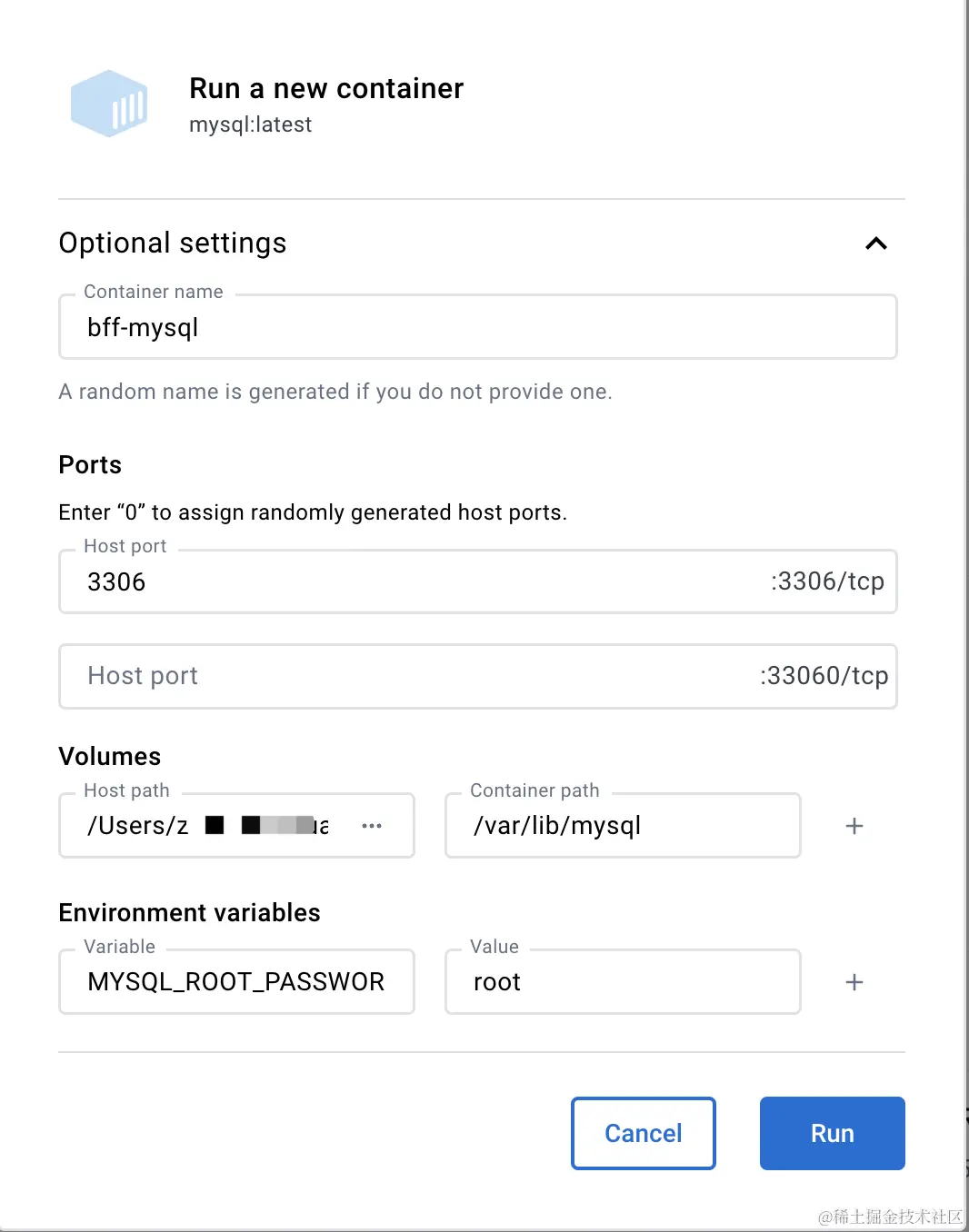The width and height of the screenshot is (969, 1232).
Task: Click the Run a new container title
Action: pos(326,88)
